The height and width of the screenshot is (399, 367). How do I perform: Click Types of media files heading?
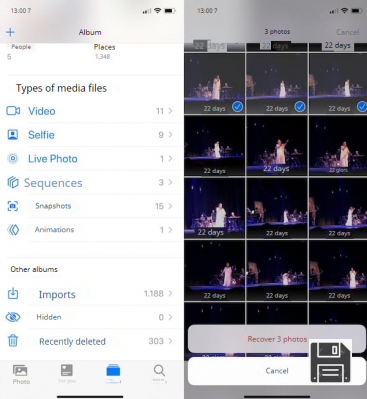click(61, 88)
